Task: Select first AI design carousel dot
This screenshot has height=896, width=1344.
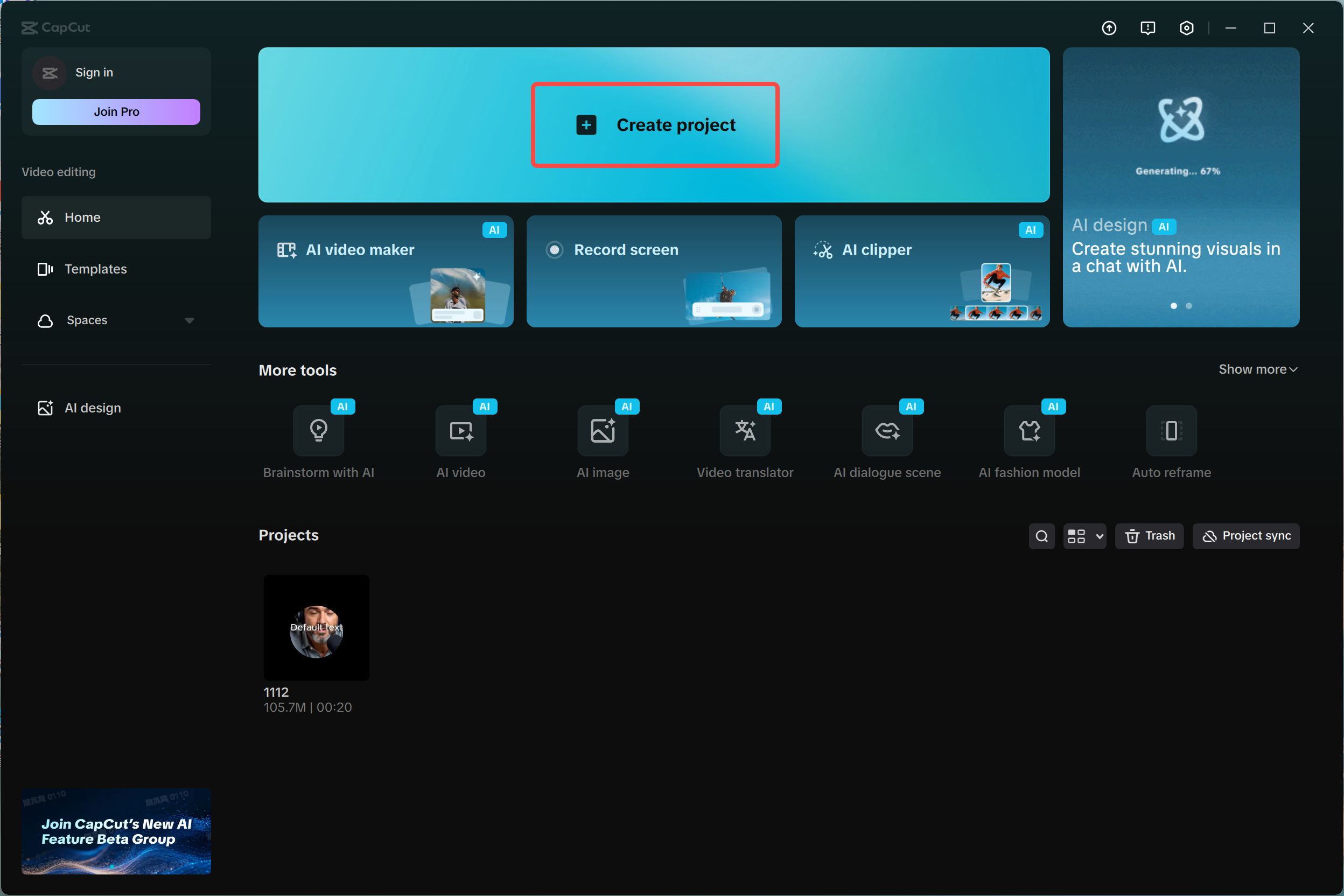Action: (1173, 306)
